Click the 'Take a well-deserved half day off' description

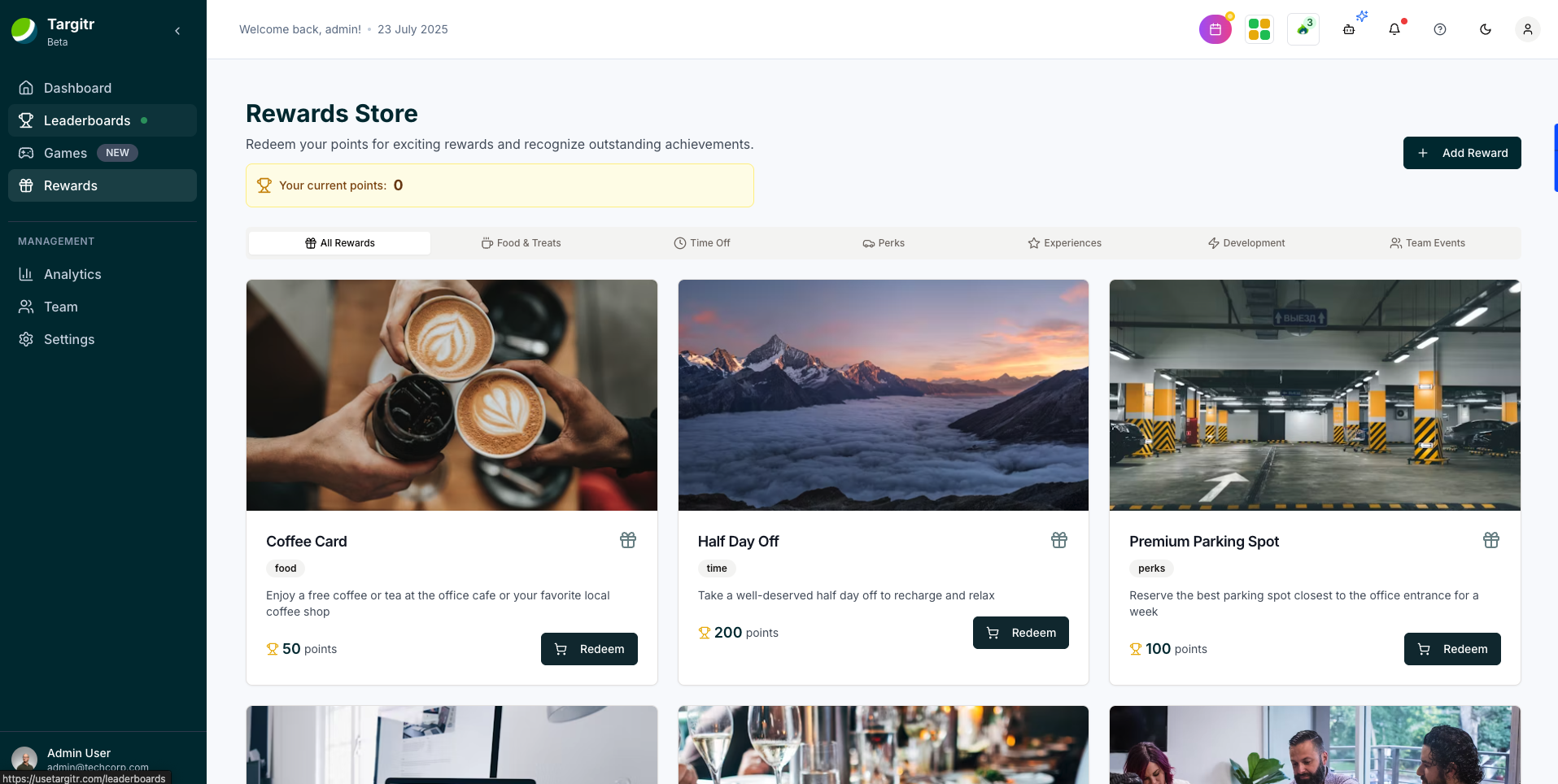[846, 595]
